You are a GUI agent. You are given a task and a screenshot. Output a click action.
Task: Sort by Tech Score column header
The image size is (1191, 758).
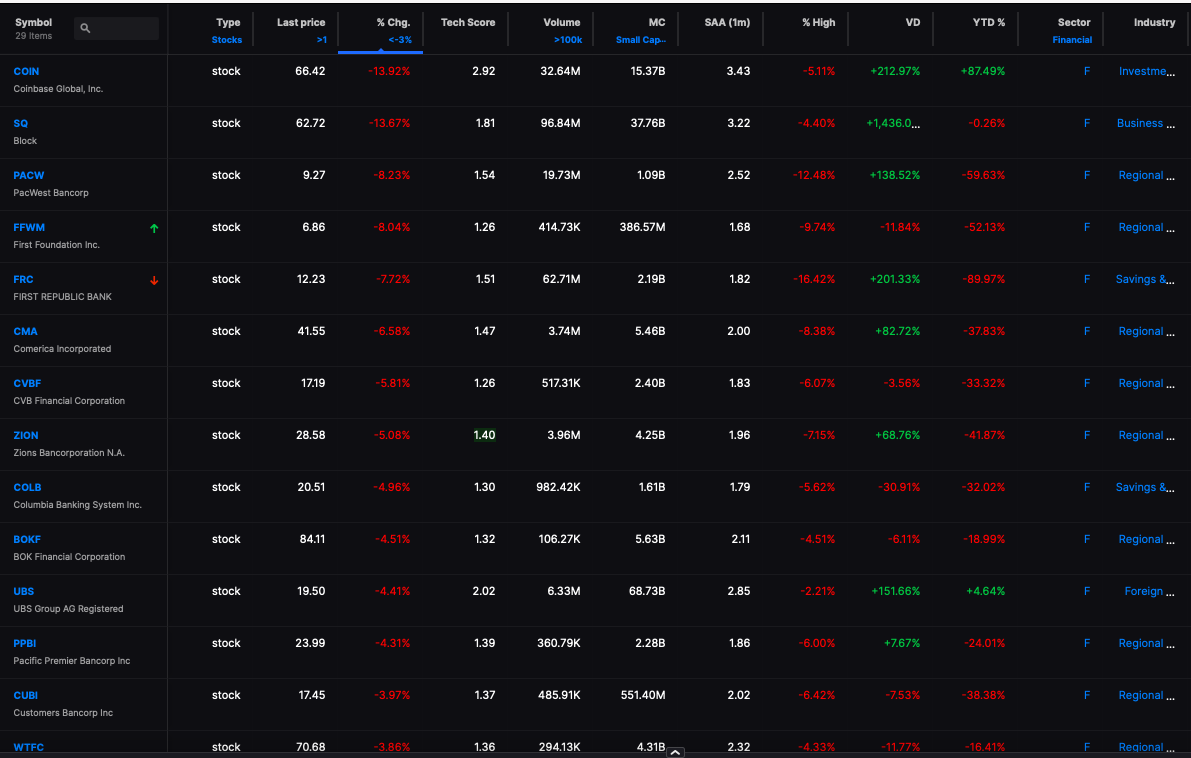[x=468, y=23]
